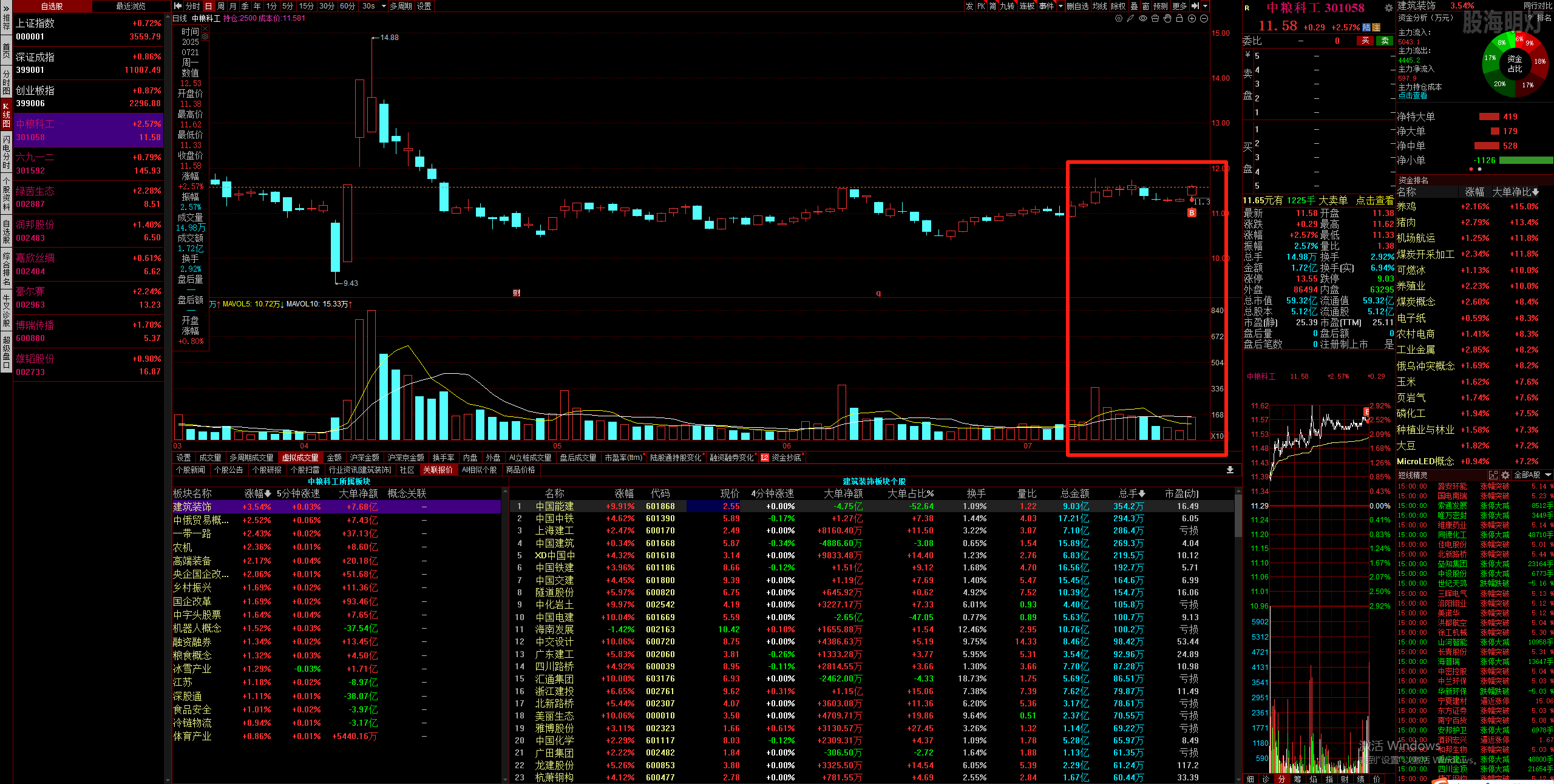Sort sector list by 涨幅 arrow
Screen dimensions: 1554x784
(268, 494)
